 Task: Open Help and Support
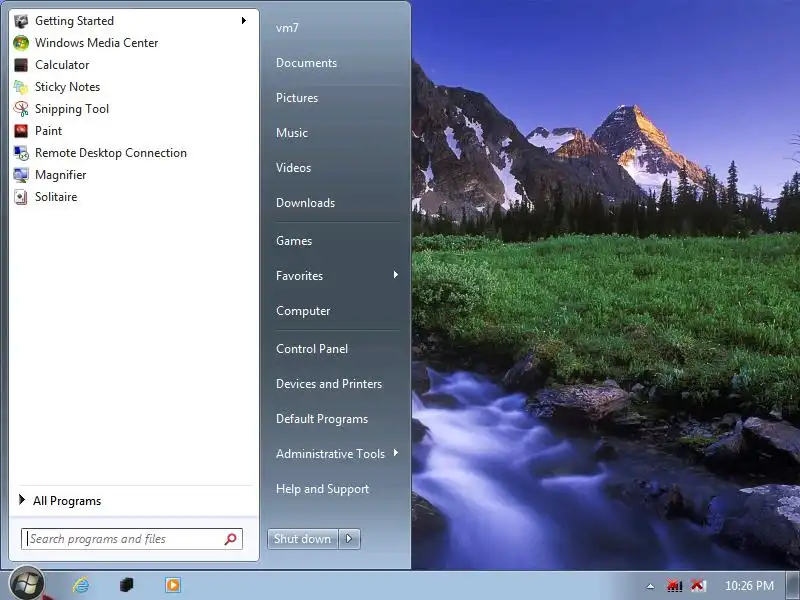[322, 489]
